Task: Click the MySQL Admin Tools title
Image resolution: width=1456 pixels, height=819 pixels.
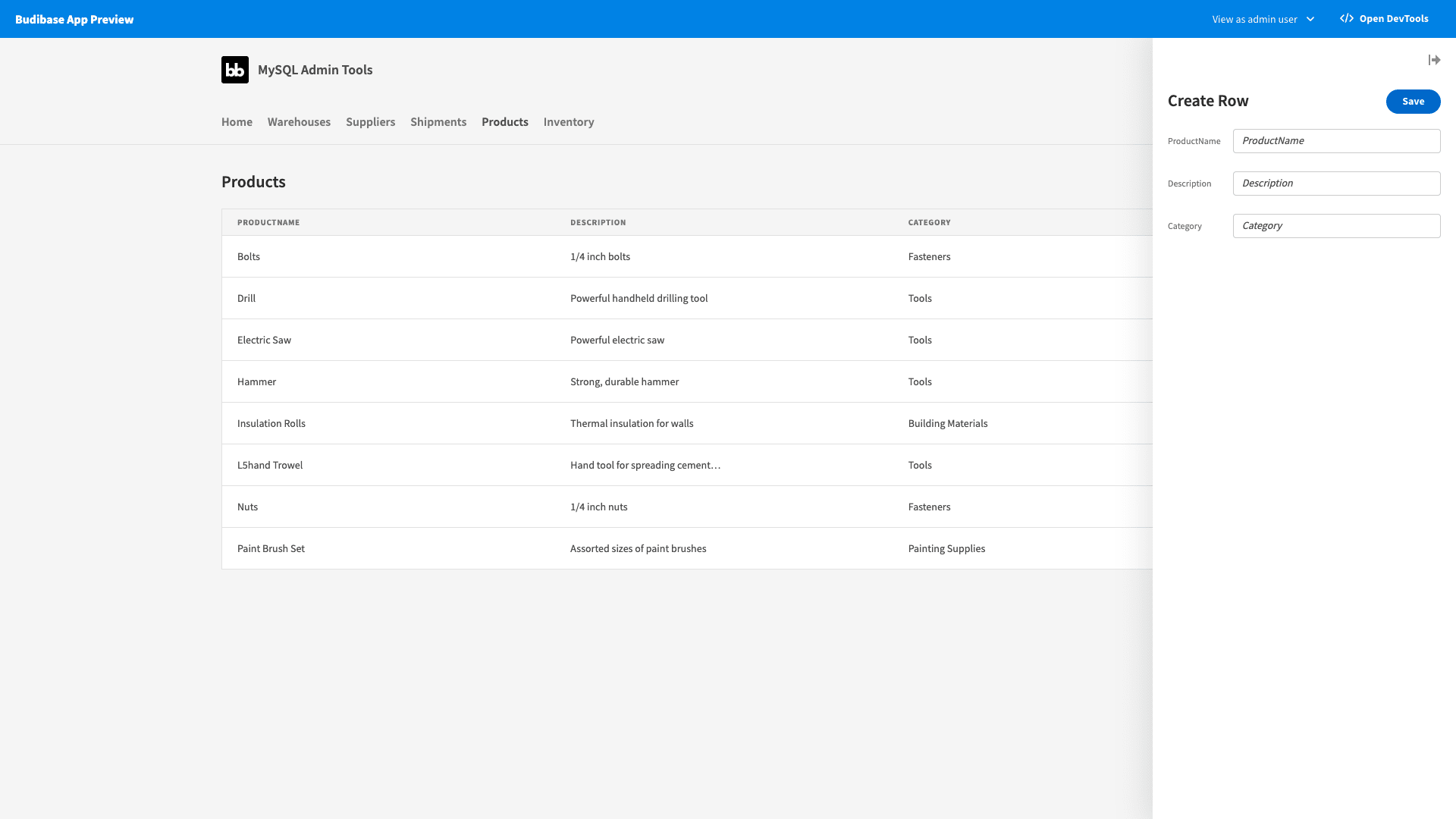Action: click(315, 70)
